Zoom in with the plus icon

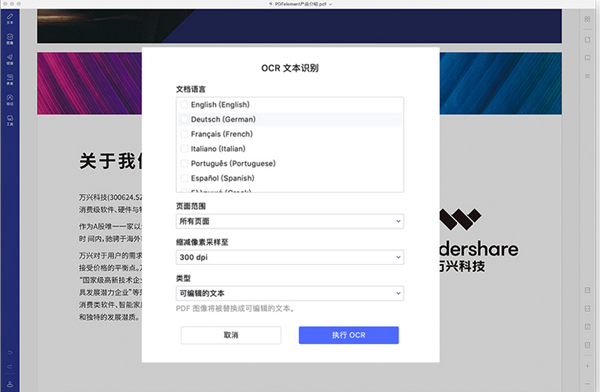[587, 366]
